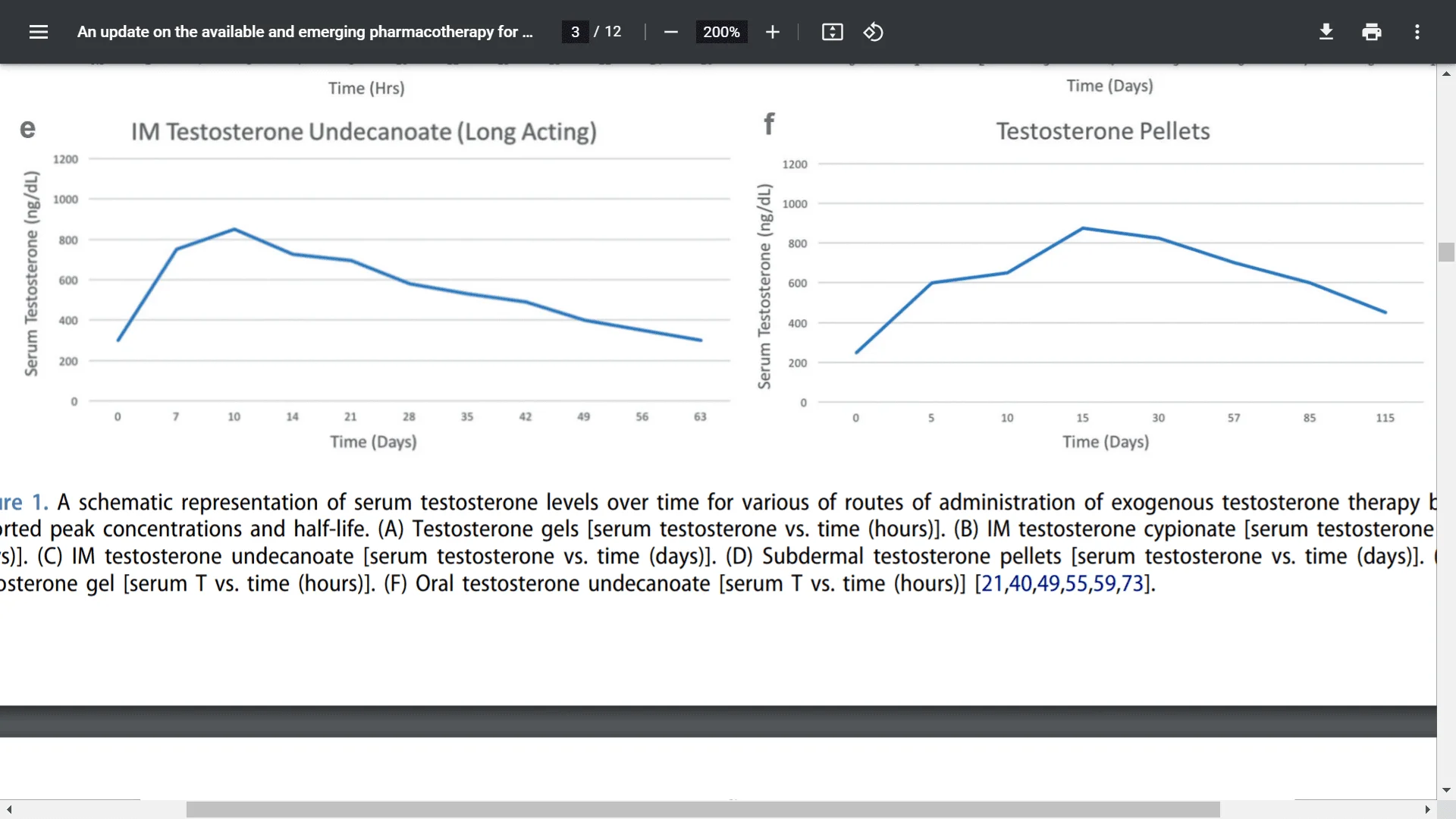The width and height of the screenshot is (1456, 819).
Task: Toggle fit to page button
Action: tap(833, 32)
